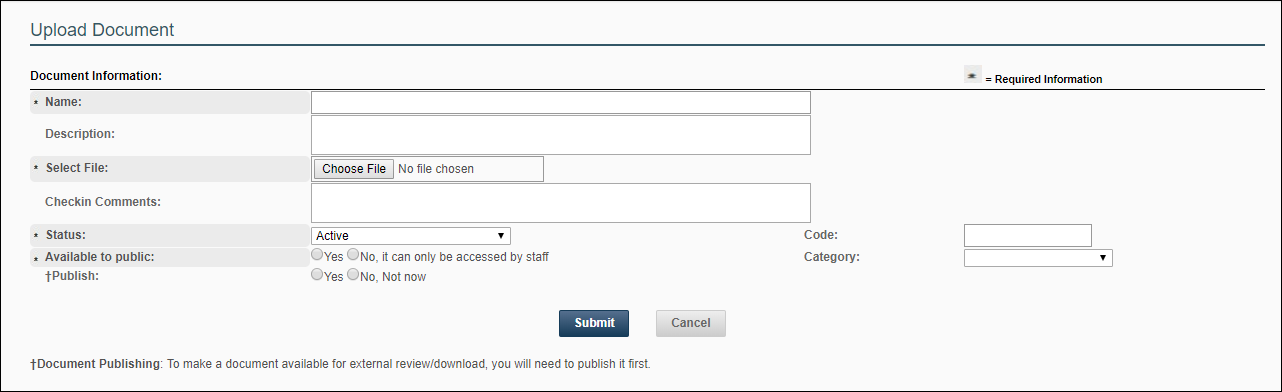
Task: Click the Status required asterisk marker
Action: coord(37,236)
